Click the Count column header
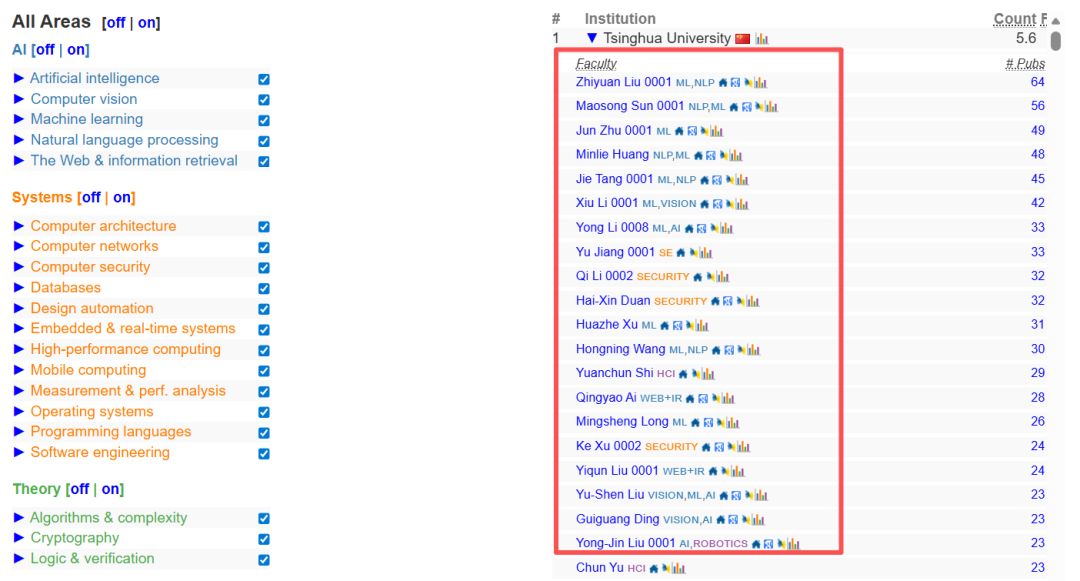 [1015, 19]
